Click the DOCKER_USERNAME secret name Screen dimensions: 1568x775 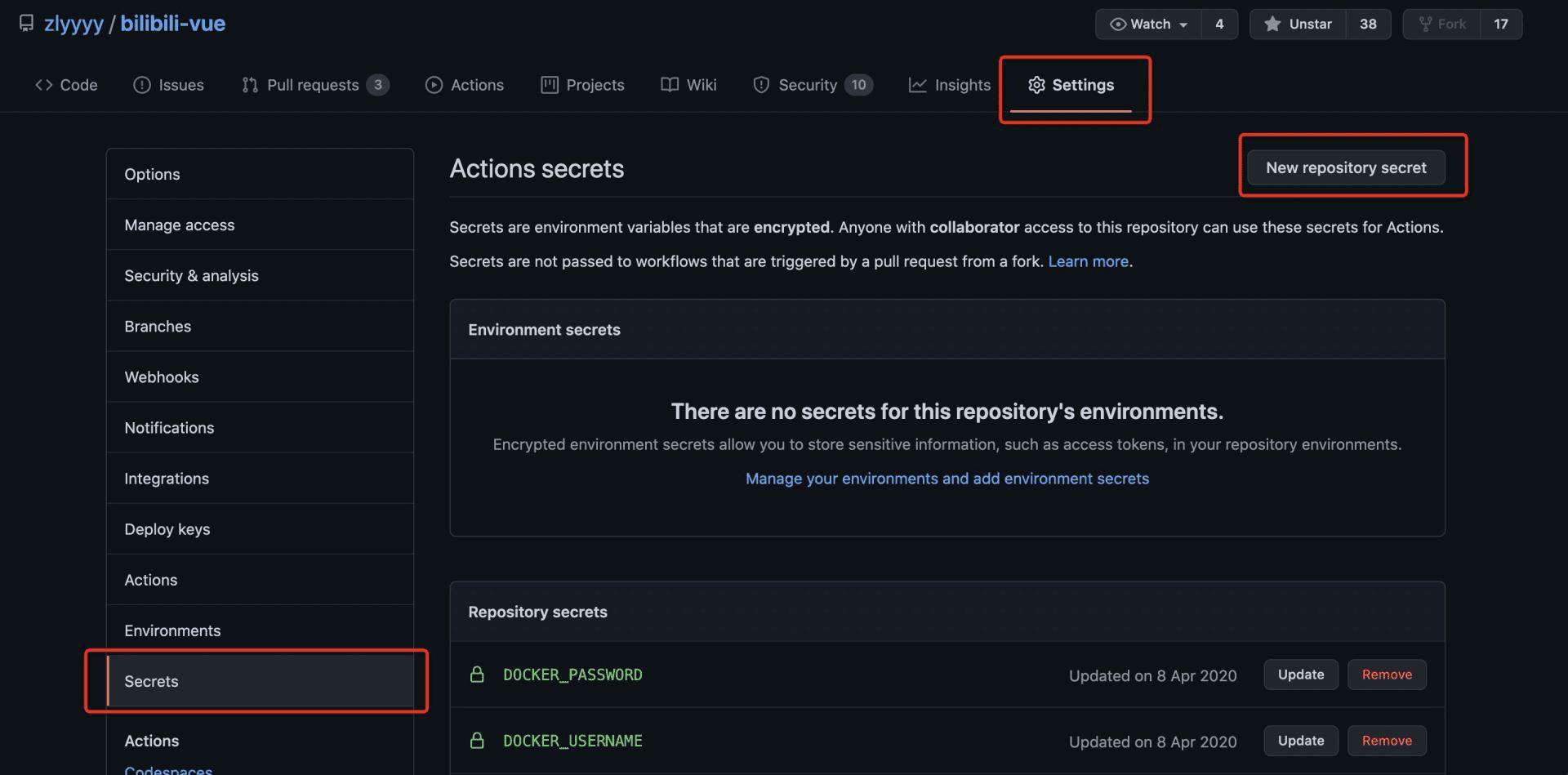(572, 741)
